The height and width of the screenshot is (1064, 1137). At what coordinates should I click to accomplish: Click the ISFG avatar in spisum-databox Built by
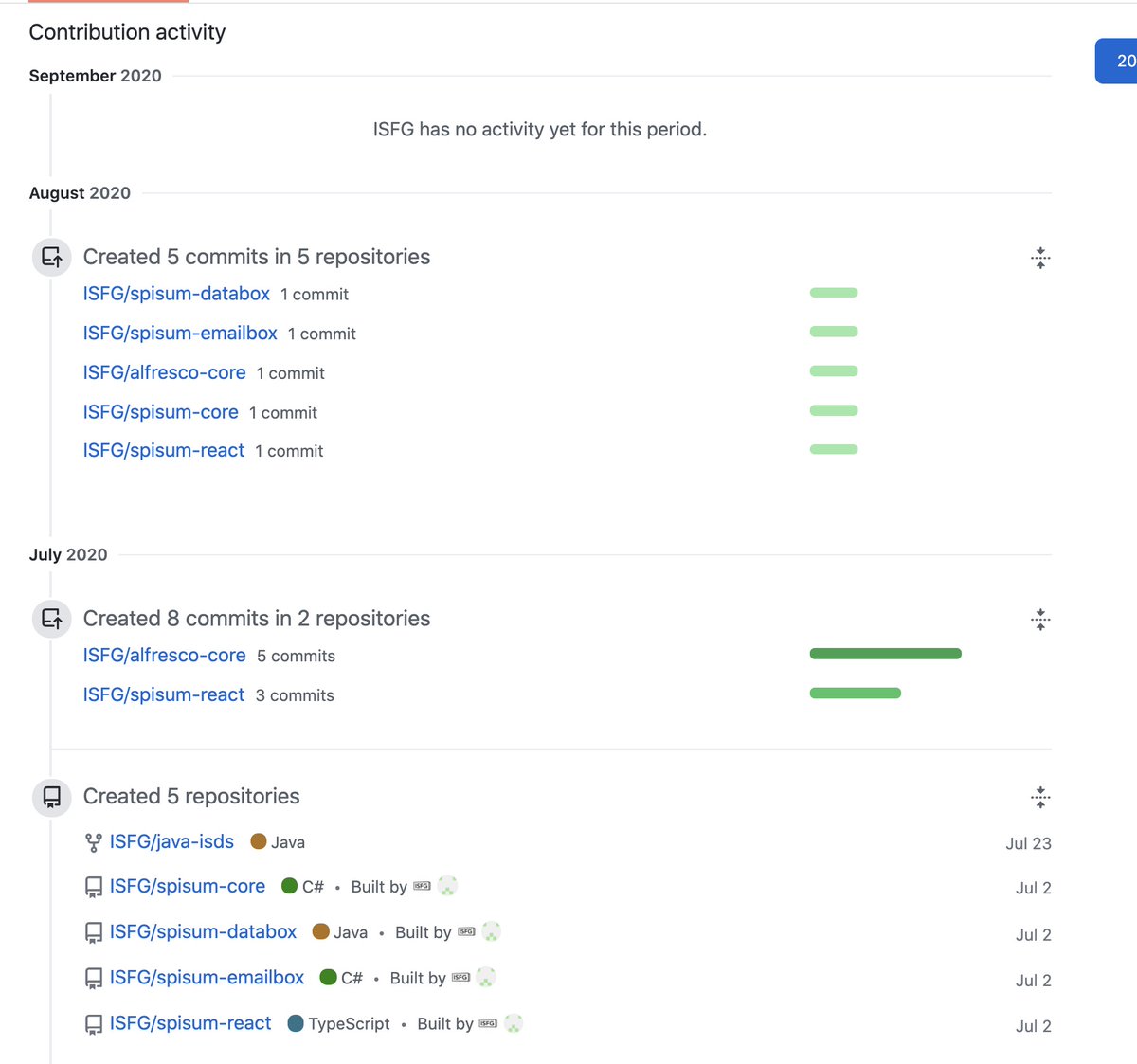pos(466,932)
